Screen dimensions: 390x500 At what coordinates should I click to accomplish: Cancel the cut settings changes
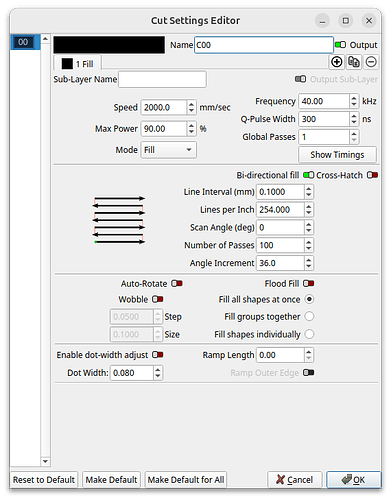pyautogui.click(x=295, y=480)
